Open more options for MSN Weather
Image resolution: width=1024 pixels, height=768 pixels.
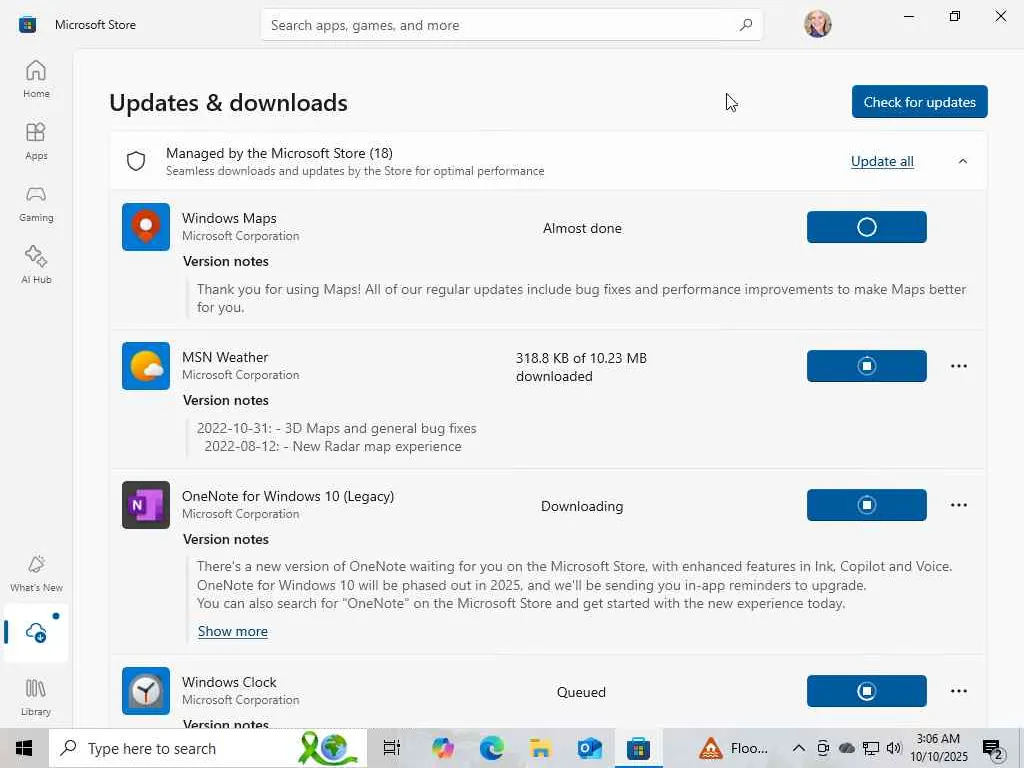(x=959, y=366)
